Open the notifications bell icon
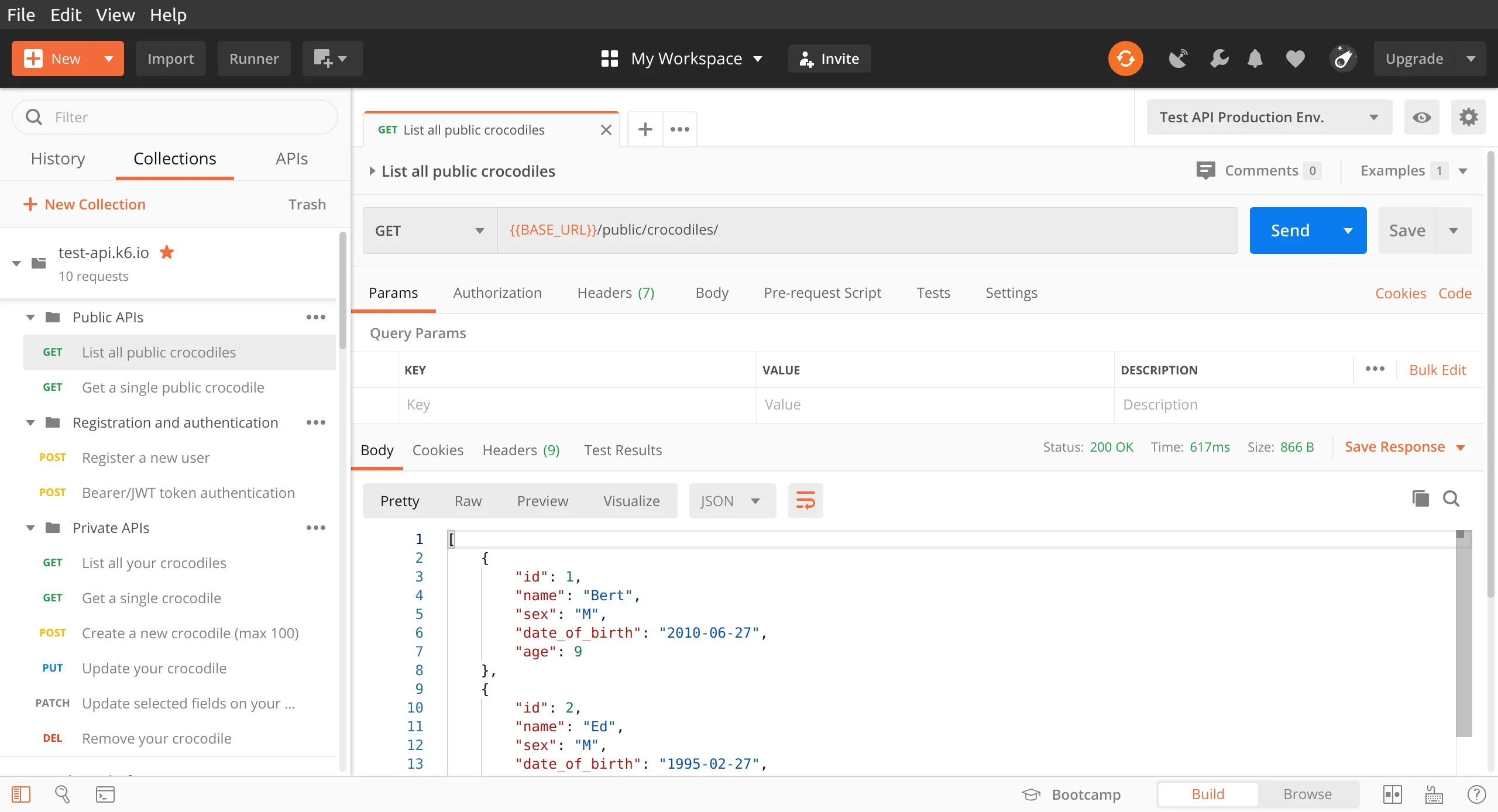The height and width of the screenshot is (812, 1498). 1255,59
